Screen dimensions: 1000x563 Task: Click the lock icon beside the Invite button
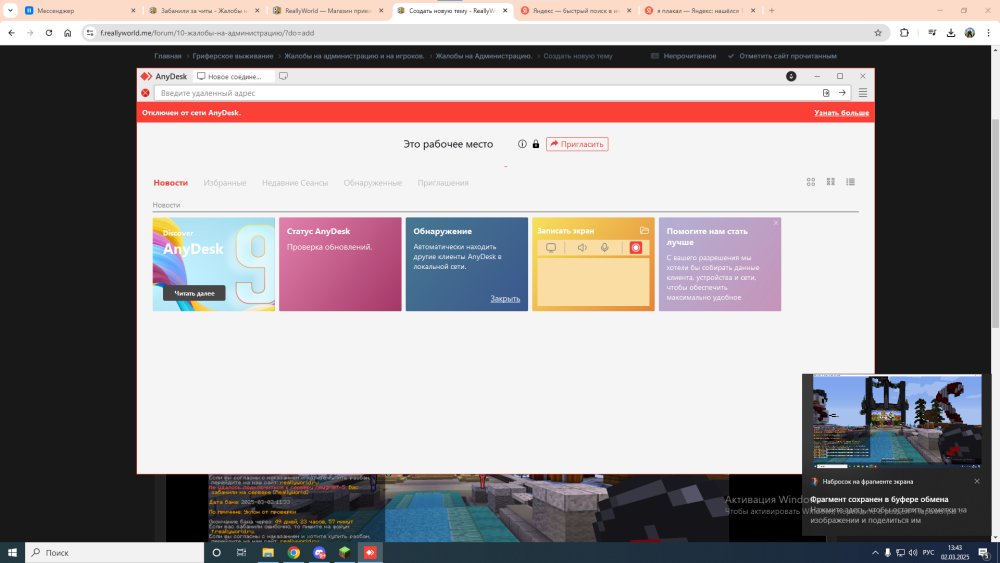click(536, 144)
